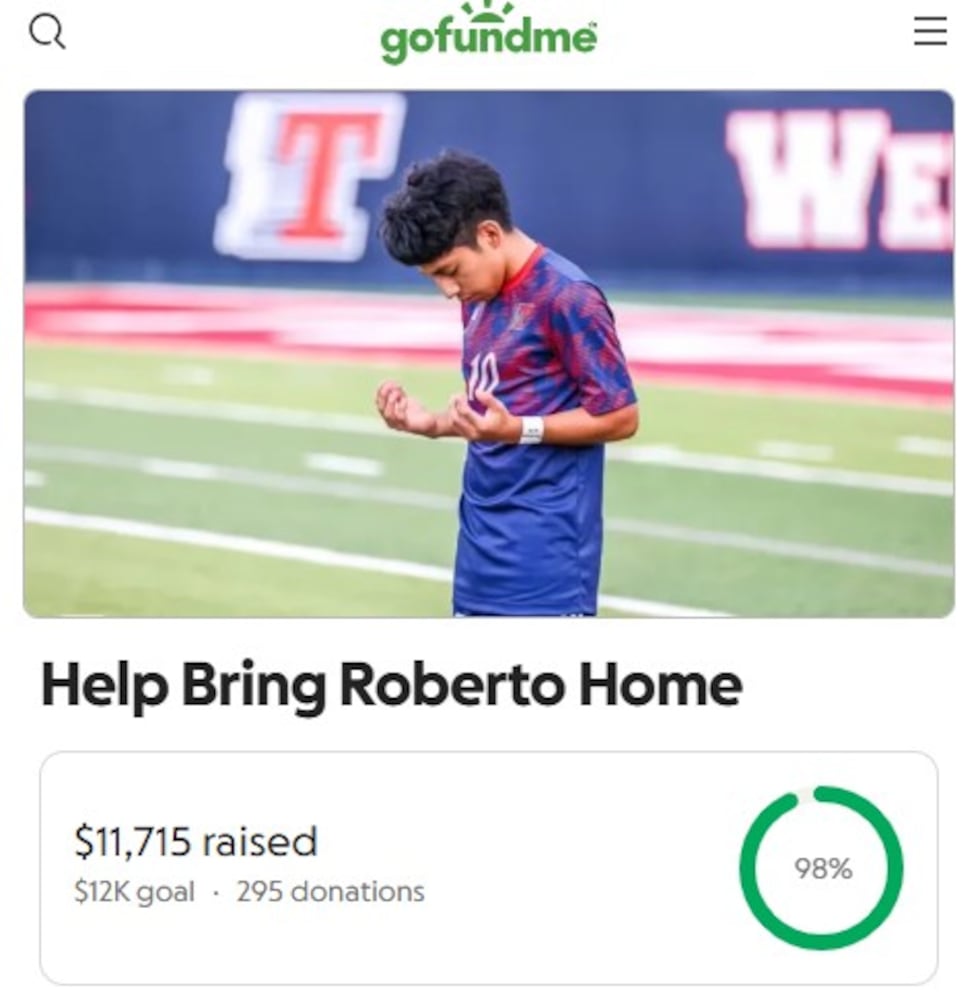The width and height of the screenshot is (980, 992).
Task: Click the gofundme logo text
Action: [x=488, y=42]
